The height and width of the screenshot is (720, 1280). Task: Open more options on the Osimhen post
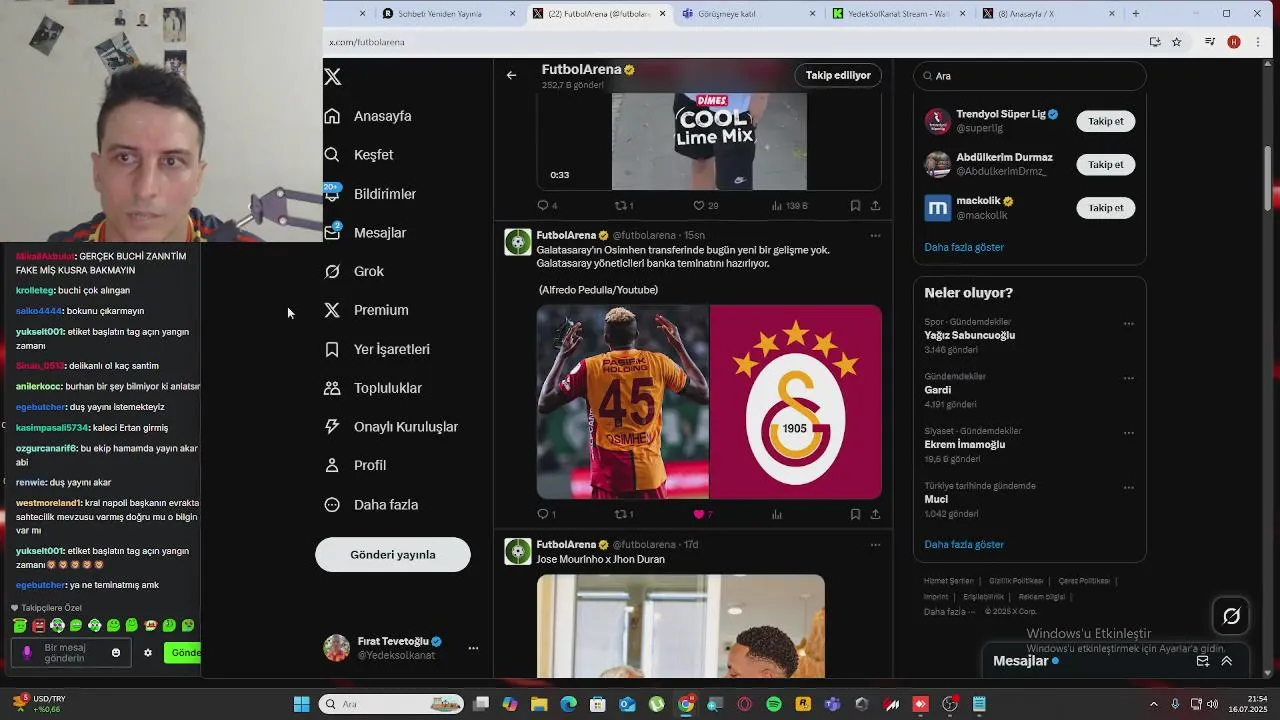click(x=875, y=236)
